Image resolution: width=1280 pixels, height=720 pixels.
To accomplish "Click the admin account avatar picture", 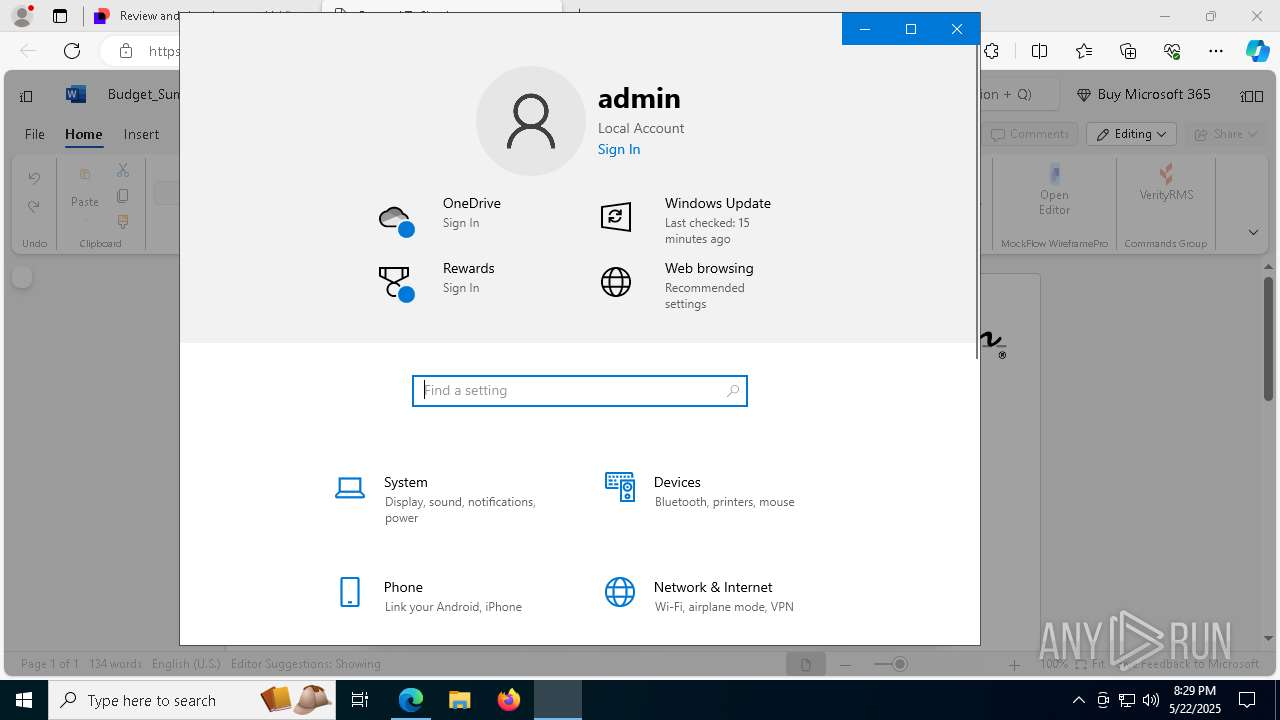I will (x=531, y=121).
